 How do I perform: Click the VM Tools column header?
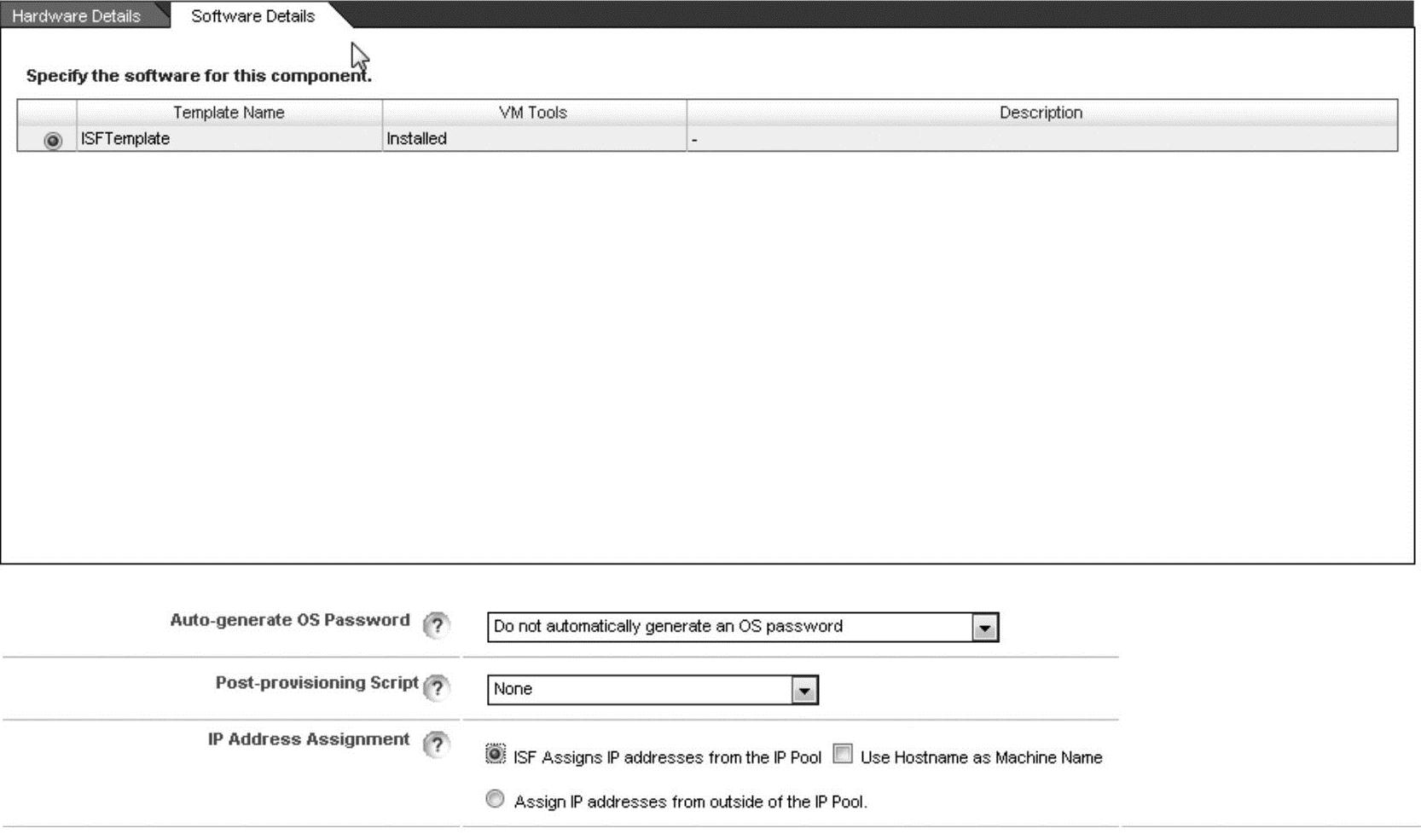click(x=533, y=113)
